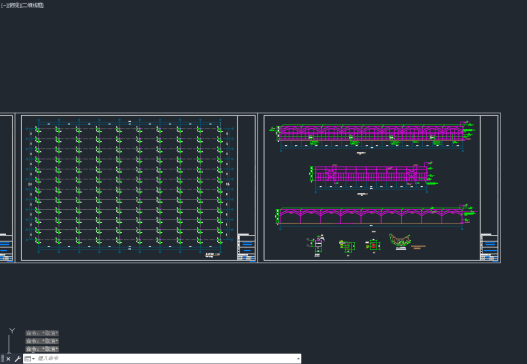This screenshot has height=364, width=527.
Task: Select the red square column base detail
Action: tap(373, 246)
